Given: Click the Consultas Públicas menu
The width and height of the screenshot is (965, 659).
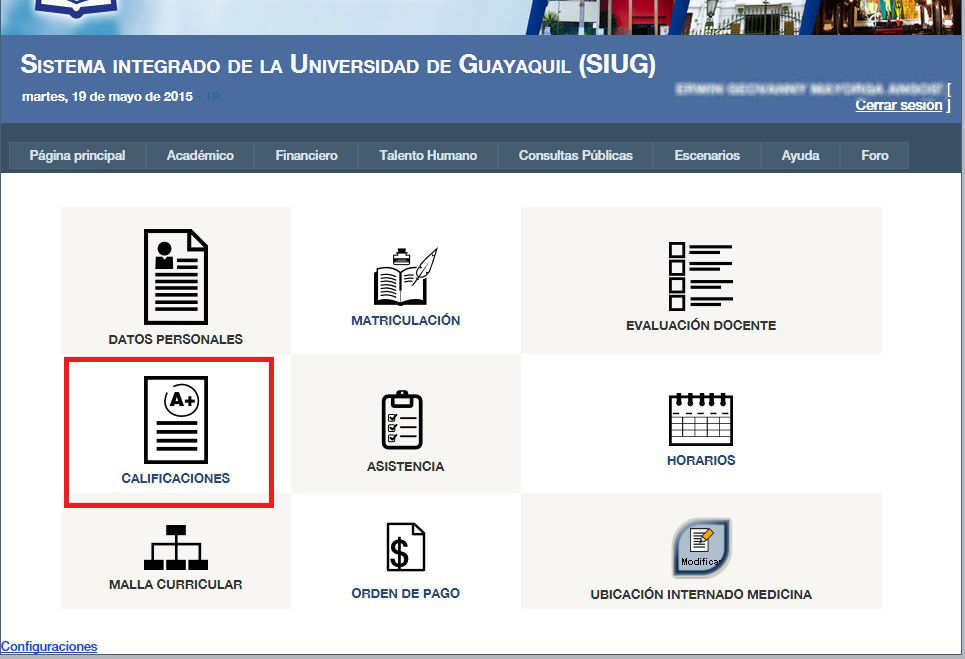Looking at the screenshot, I should [x=575, y=155].
